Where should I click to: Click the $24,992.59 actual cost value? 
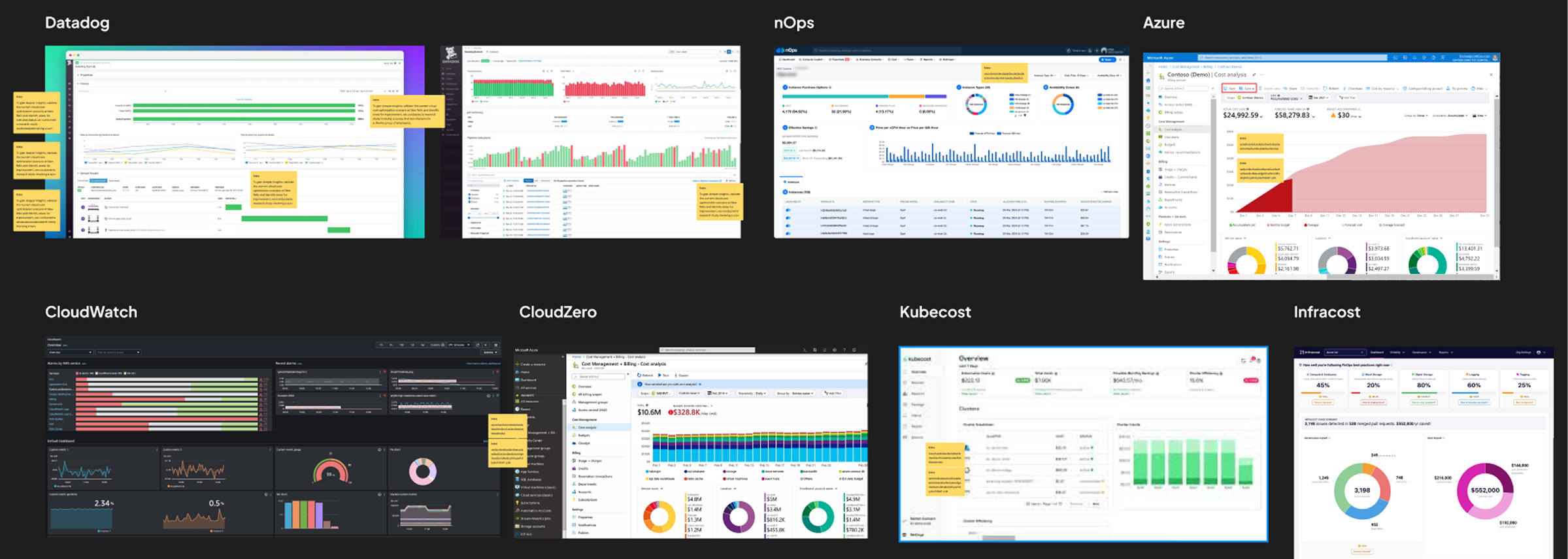(x=1241, y=115)
